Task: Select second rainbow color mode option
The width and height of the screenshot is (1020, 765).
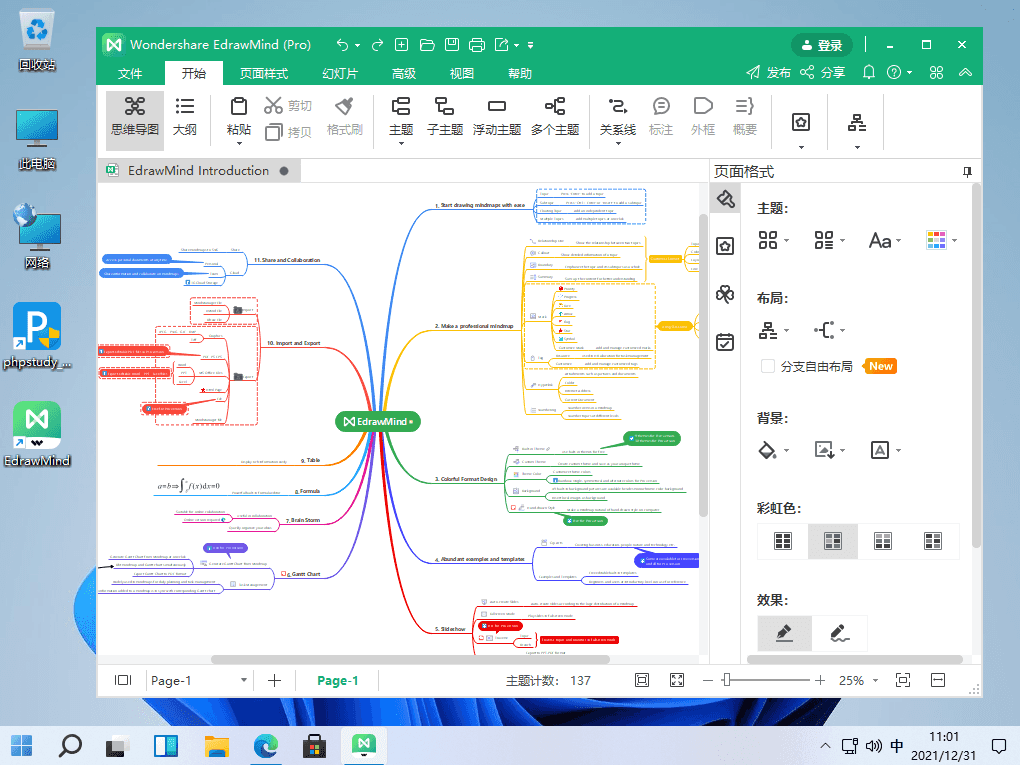Action: click(x=833, y=541)
